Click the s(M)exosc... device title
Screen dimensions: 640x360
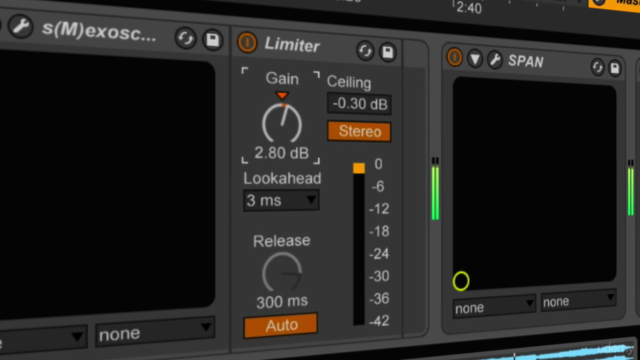(99, 31)
